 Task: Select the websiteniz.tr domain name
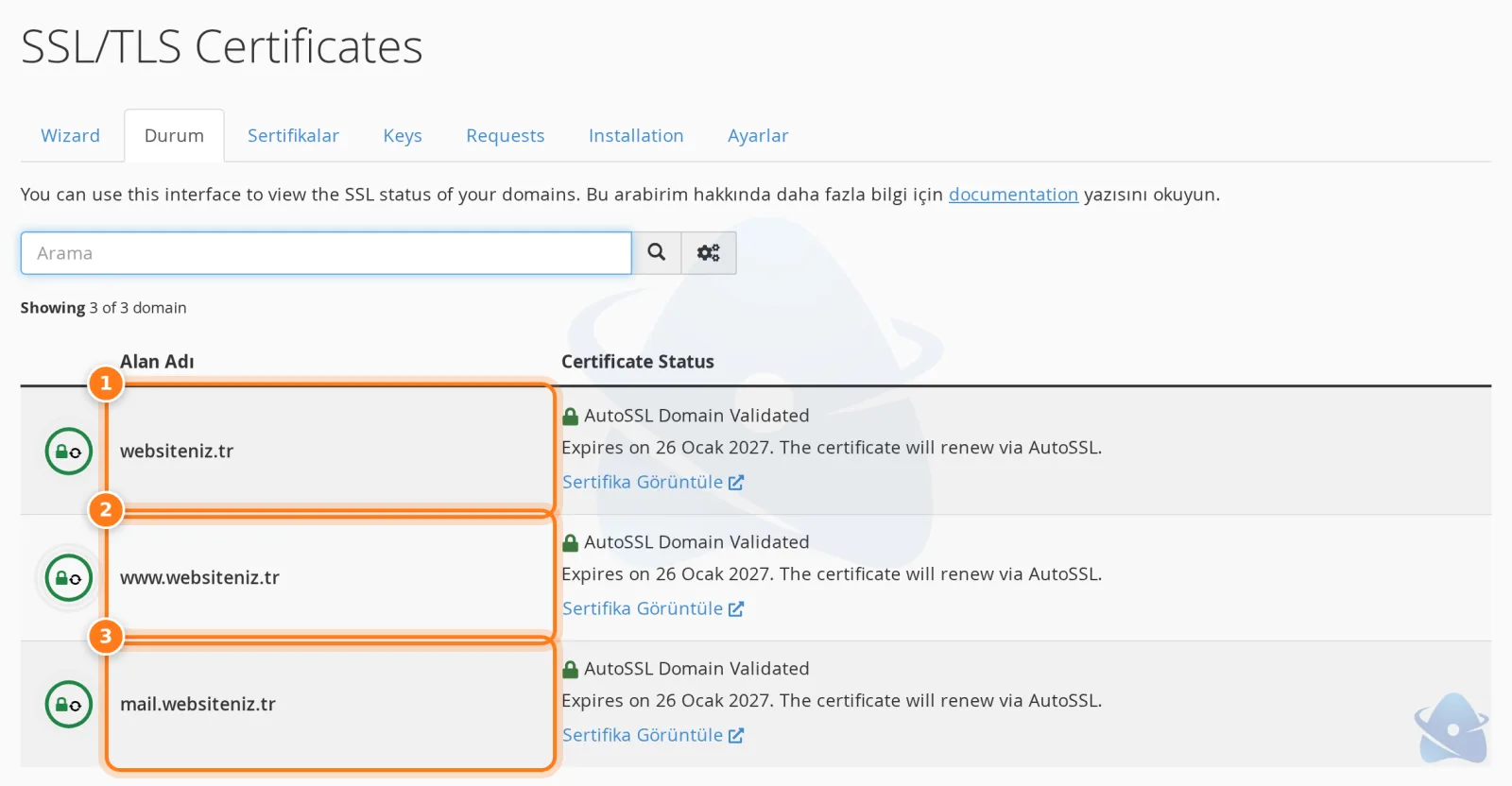pos(177,452)
